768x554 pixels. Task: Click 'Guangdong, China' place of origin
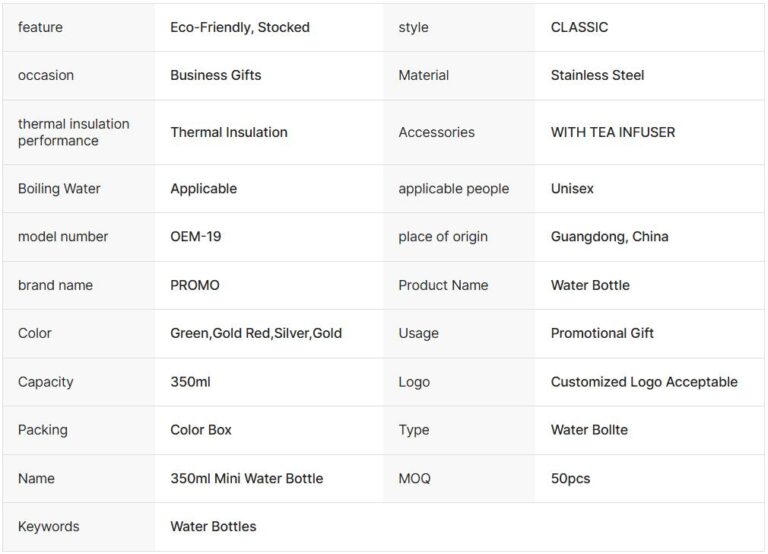(x=609, y=237)
